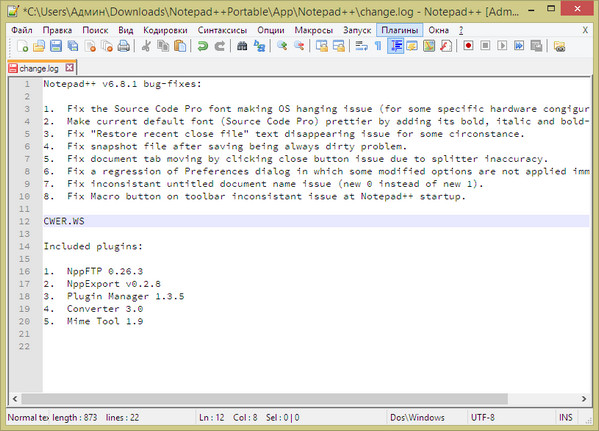
Task: Click line number 22 in the margin
Action: click(x=24, y=347)
